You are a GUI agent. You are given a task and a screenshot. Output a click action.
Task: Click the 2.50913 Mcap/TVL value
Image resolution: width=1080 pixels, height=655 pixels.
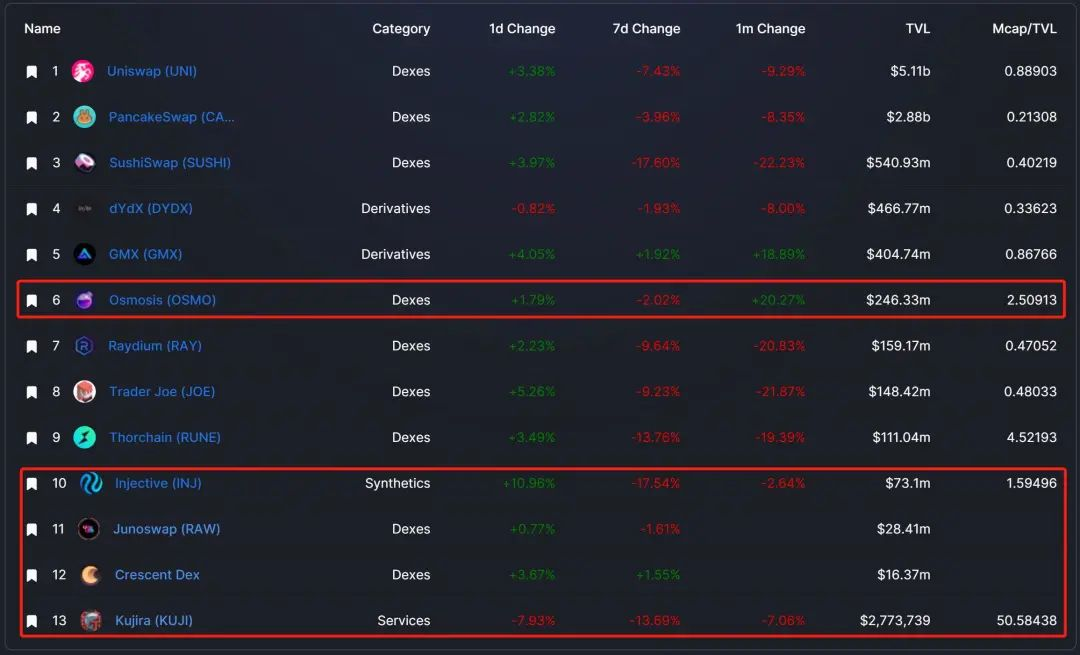click(1031, 300)
